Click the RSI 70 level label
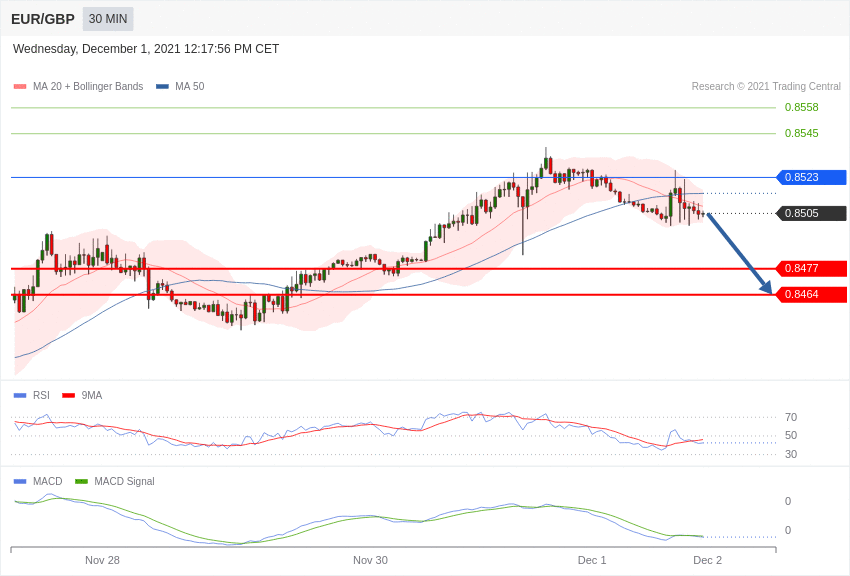This screenshot has height=576, width=850. click(x=791, y=417)
